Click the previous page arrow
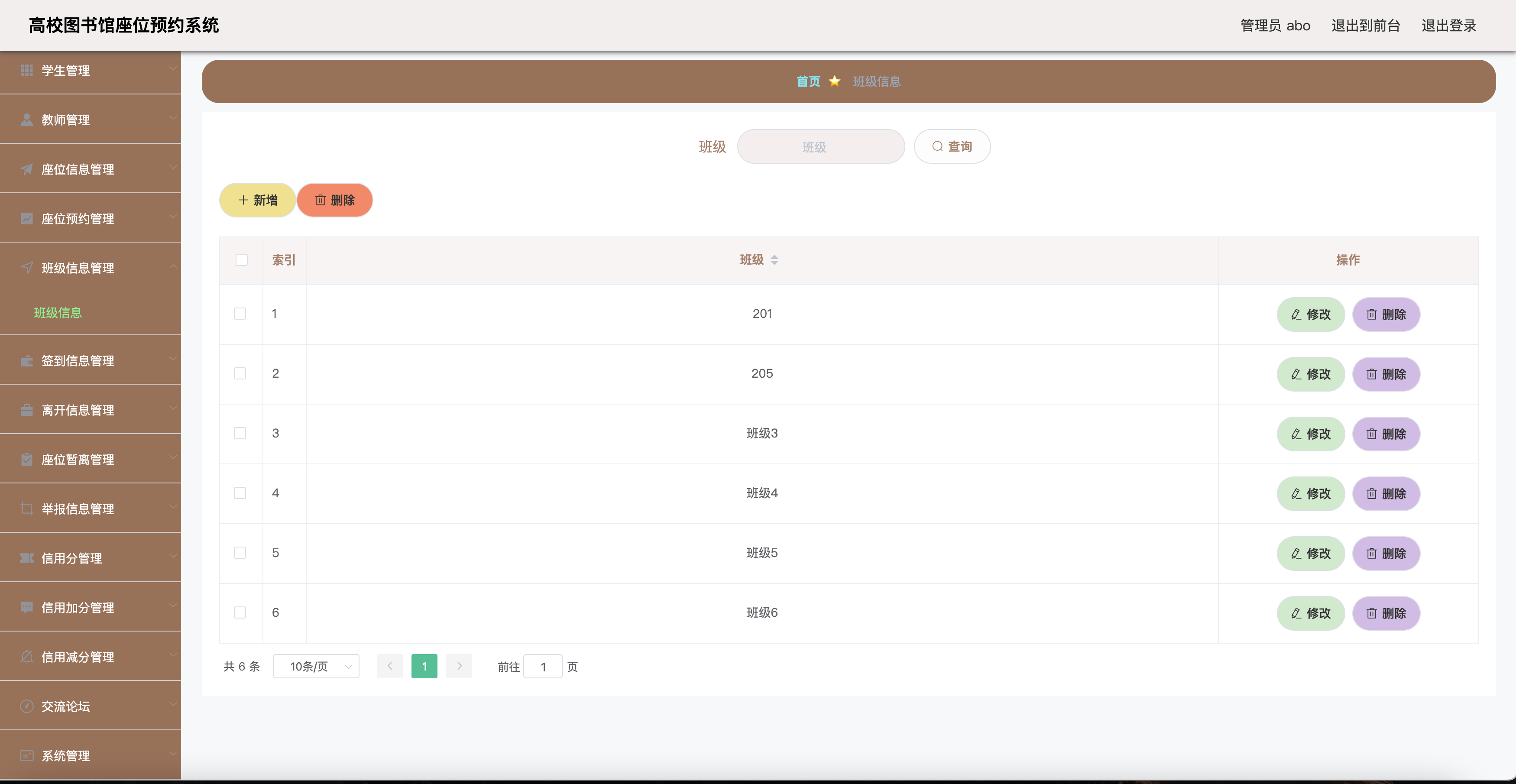Screen dimensions: 1516x784 point(389,667)
